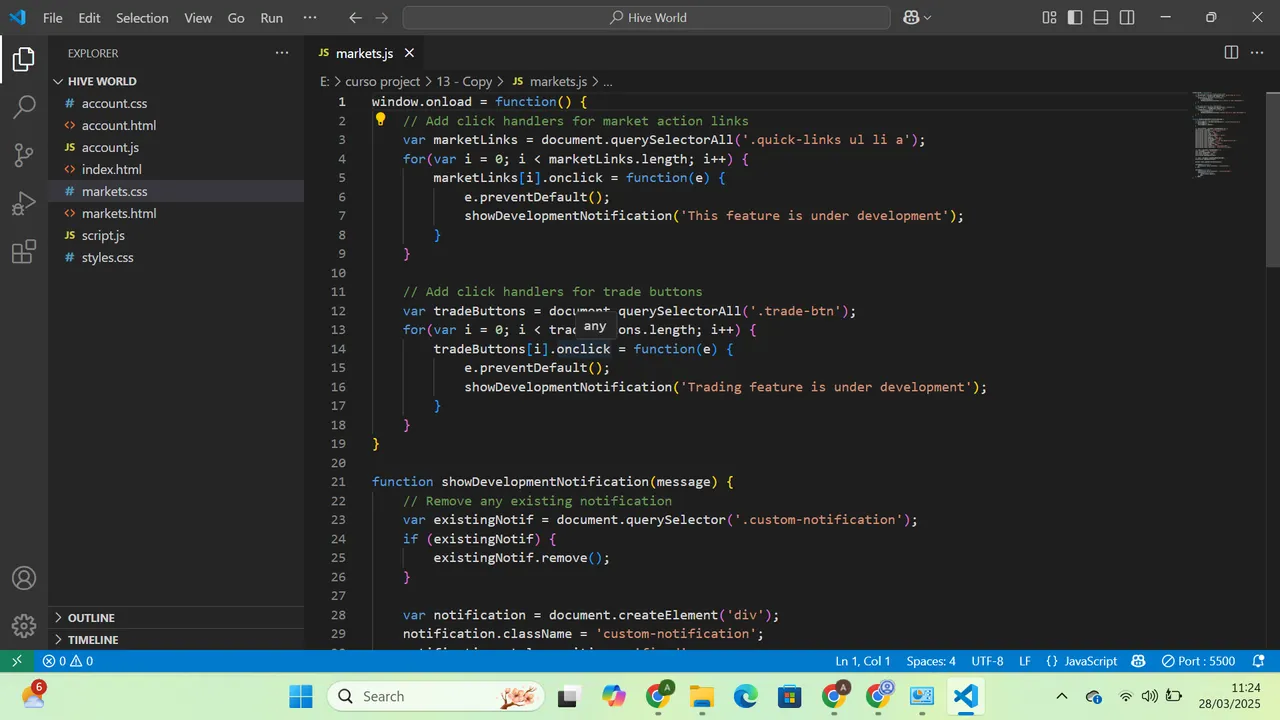This screenshot has width=1280, height=720.
Task: Click the Hive World command center search box
Action: point(646,18)
